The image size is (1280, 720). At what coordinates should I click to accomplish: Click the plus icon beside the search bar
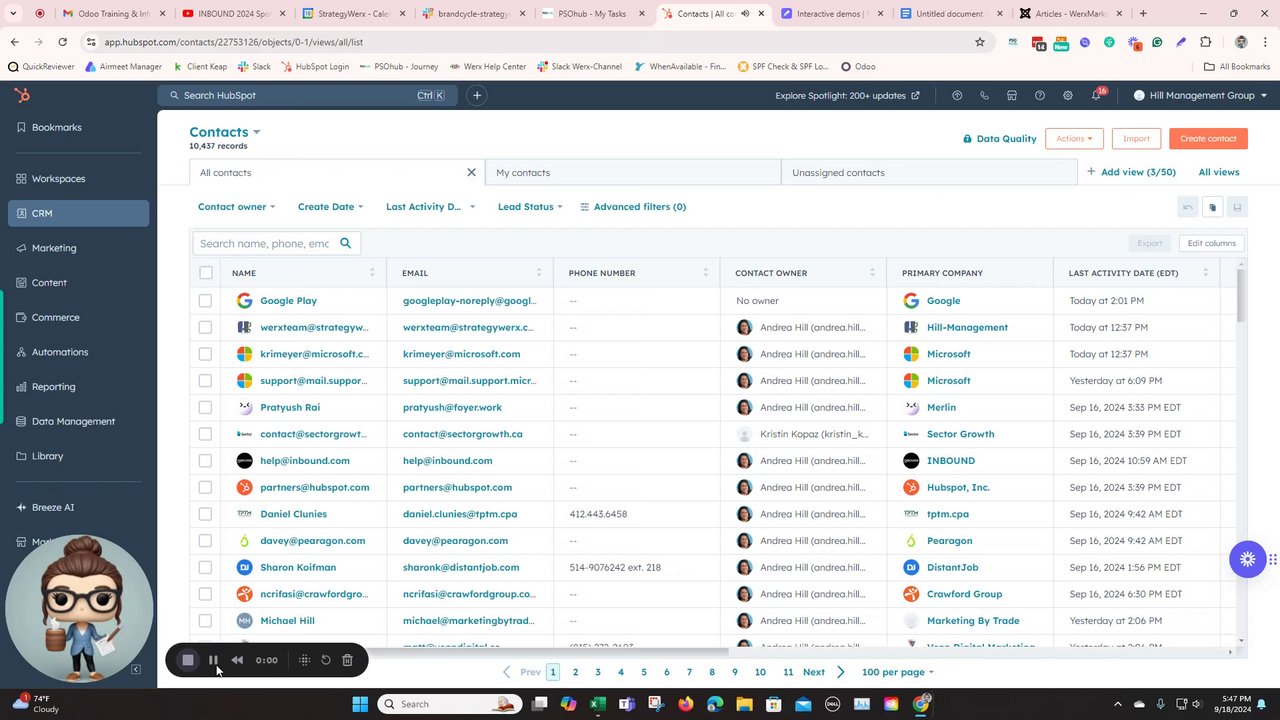coord(477,95)
